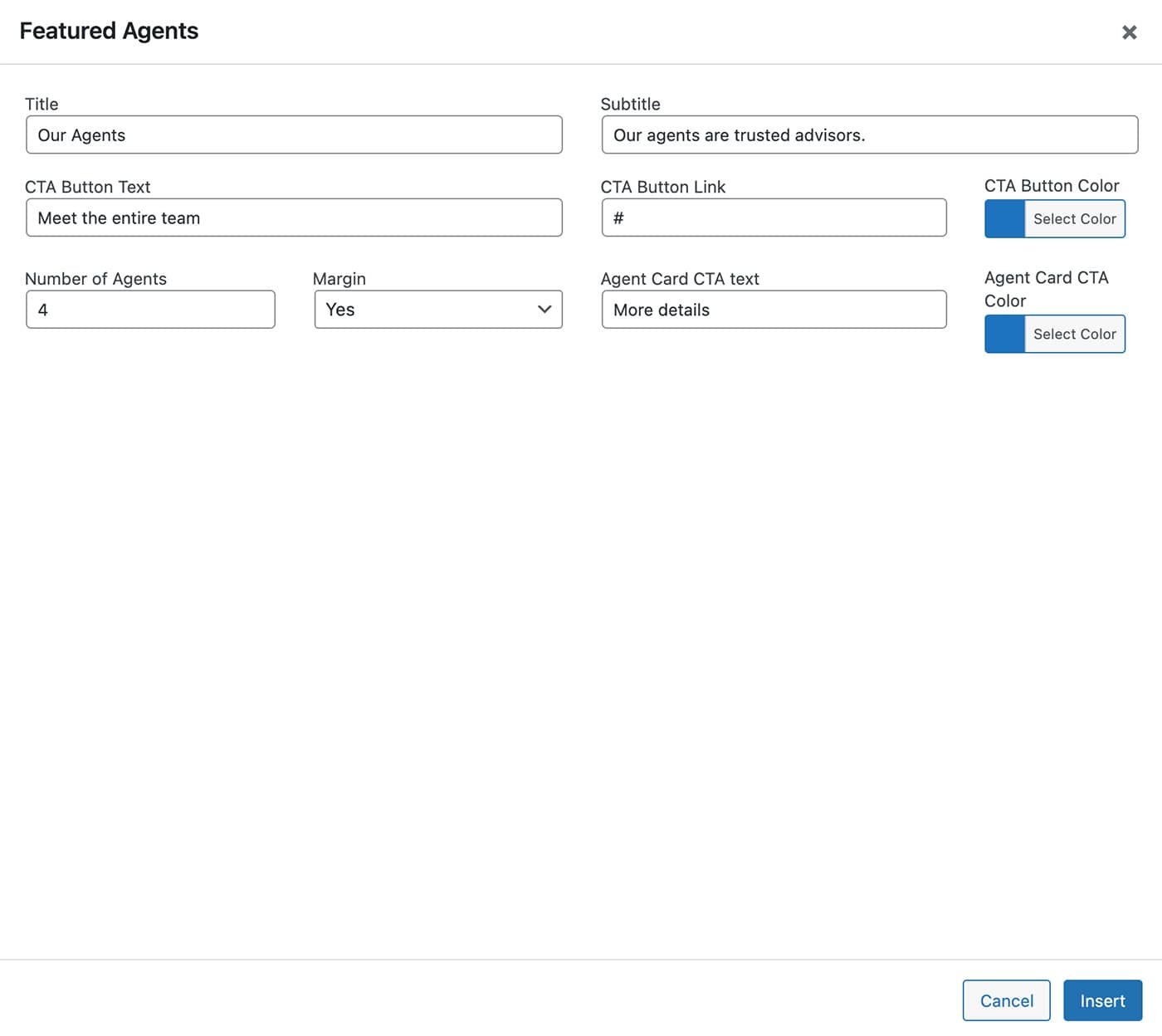1162x1036 pixels.
Task: Focus the More details text field
Action: pos(774,310)
